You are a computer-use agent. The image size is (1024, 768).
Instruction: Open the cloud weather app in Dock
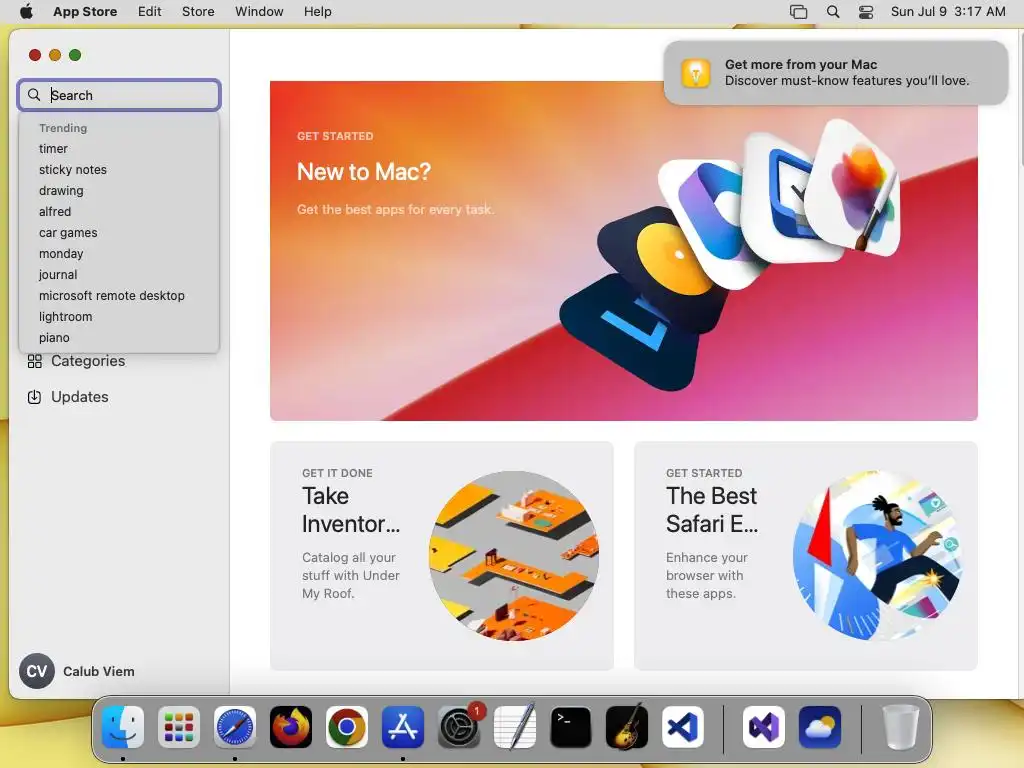pyautogui.click(x=820, y=727)
